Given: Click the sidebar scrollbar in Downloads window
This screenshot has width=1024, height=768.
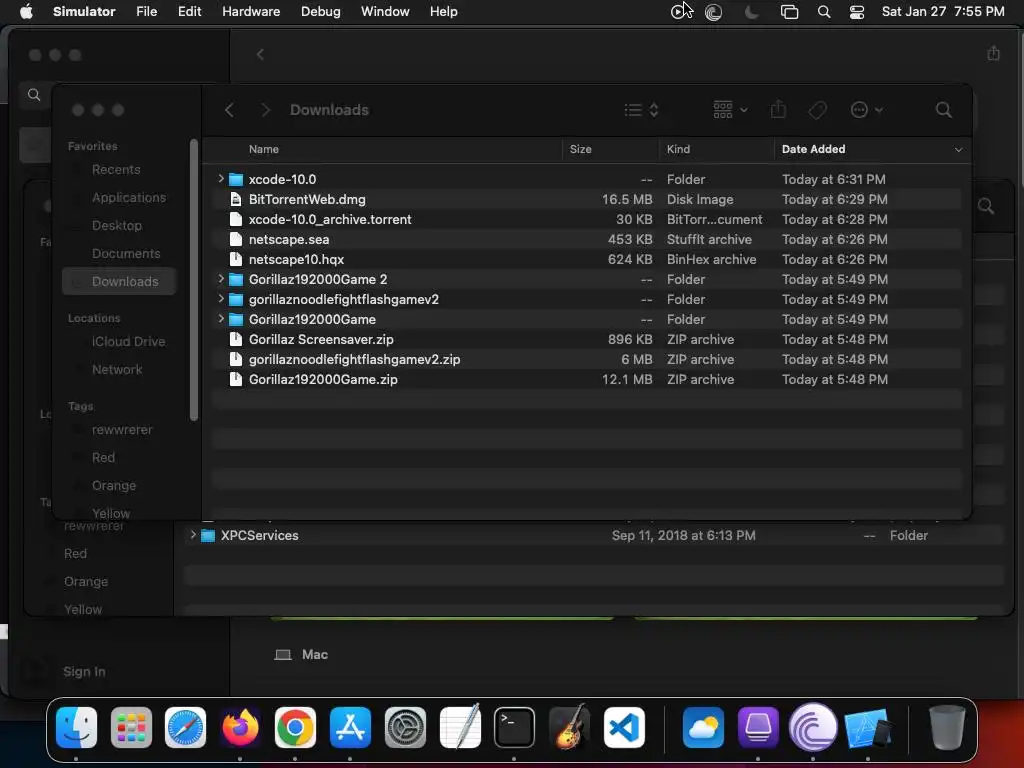Looking at the screenshot, I should (x=193, y=281).
